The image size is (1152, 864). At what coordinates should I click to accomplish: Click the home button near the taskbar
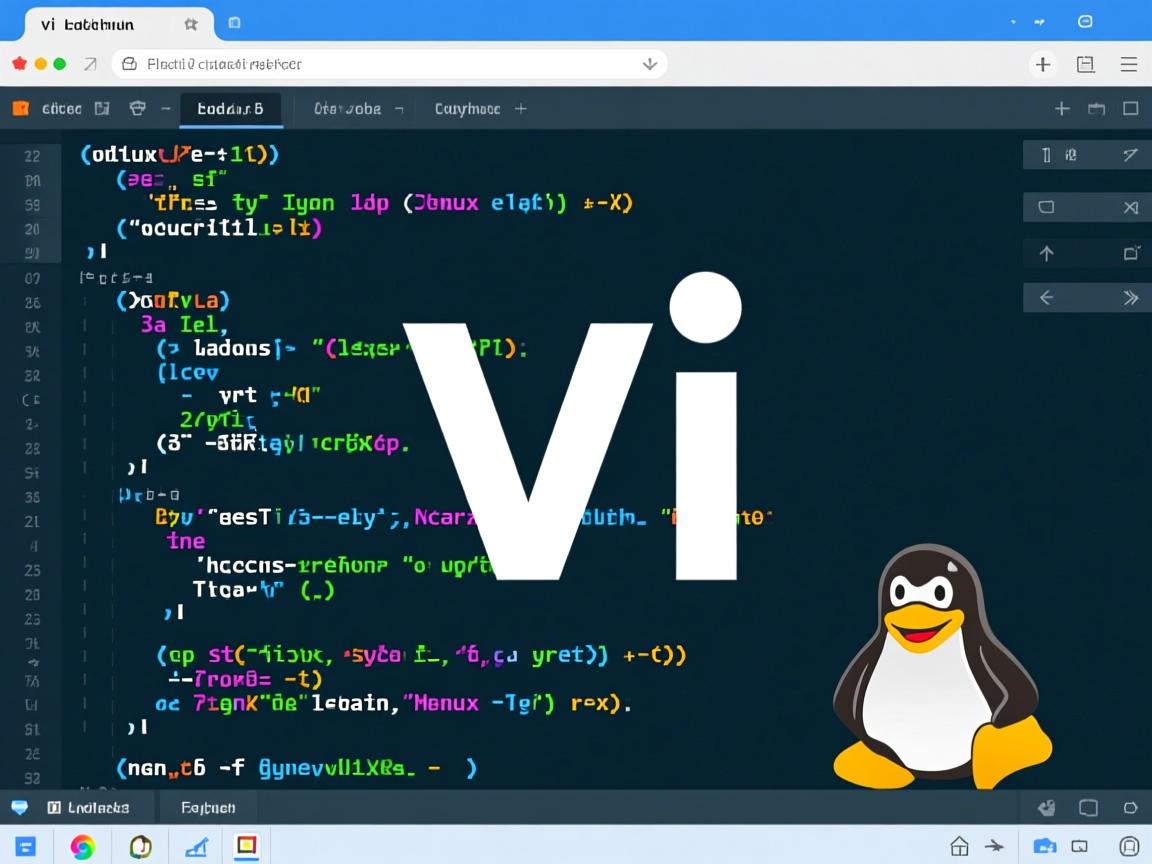coord(958,846)
